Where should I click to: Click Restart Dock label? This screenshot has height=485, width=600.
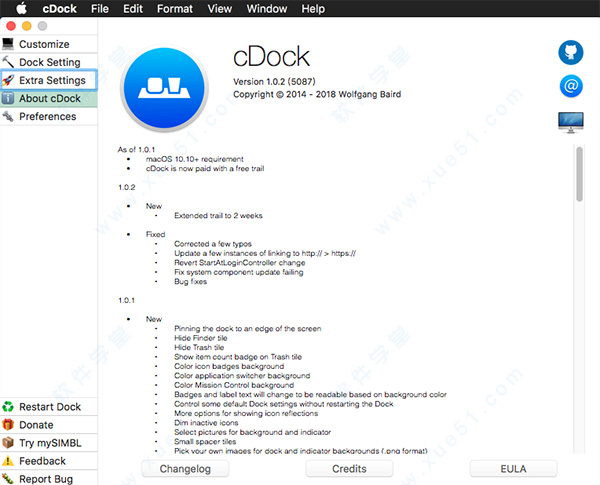(50, 407)
